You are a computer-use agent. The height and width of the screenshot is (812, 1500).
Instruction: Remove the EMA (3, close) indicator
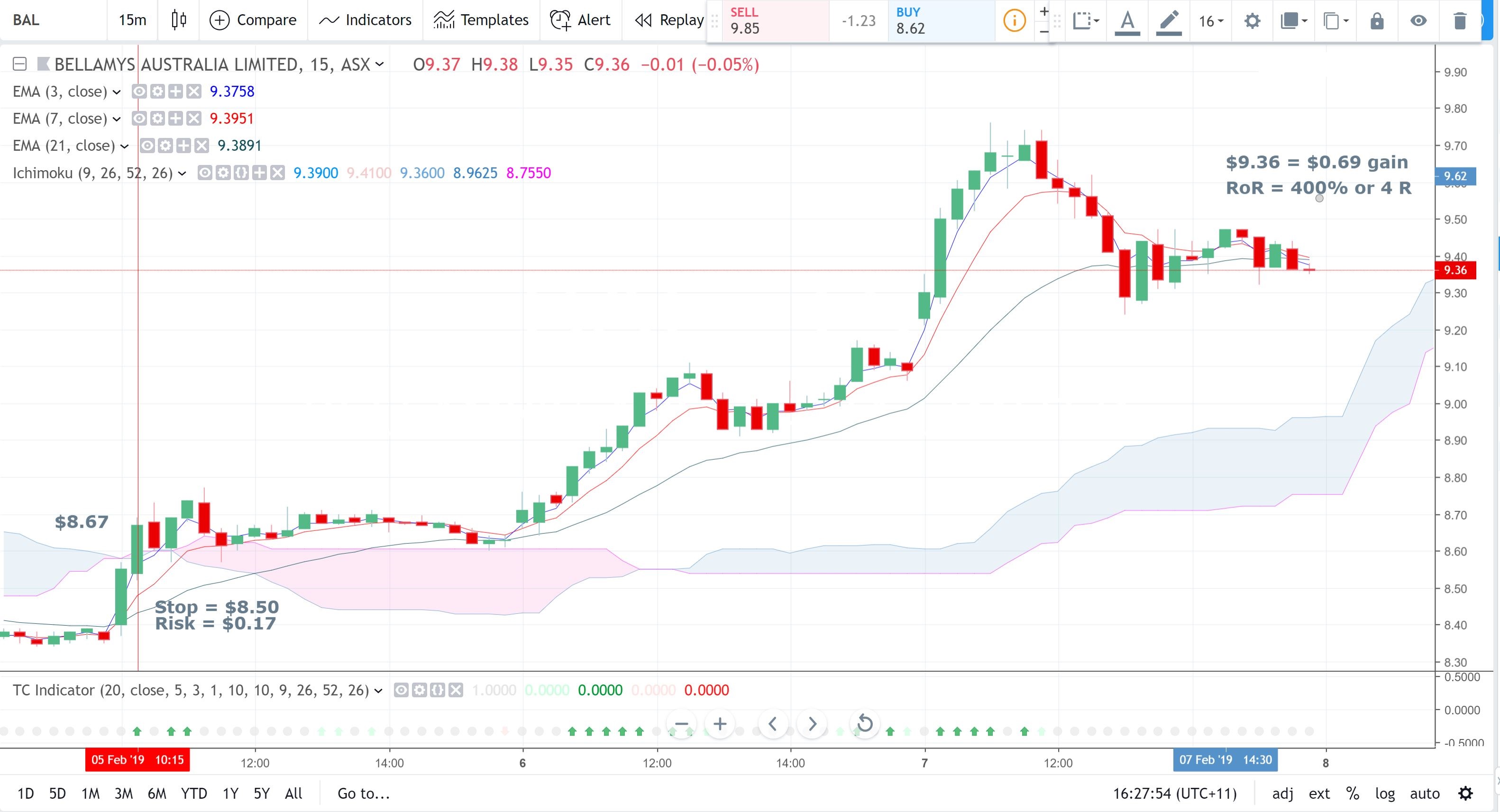click(x=194, y=91)
